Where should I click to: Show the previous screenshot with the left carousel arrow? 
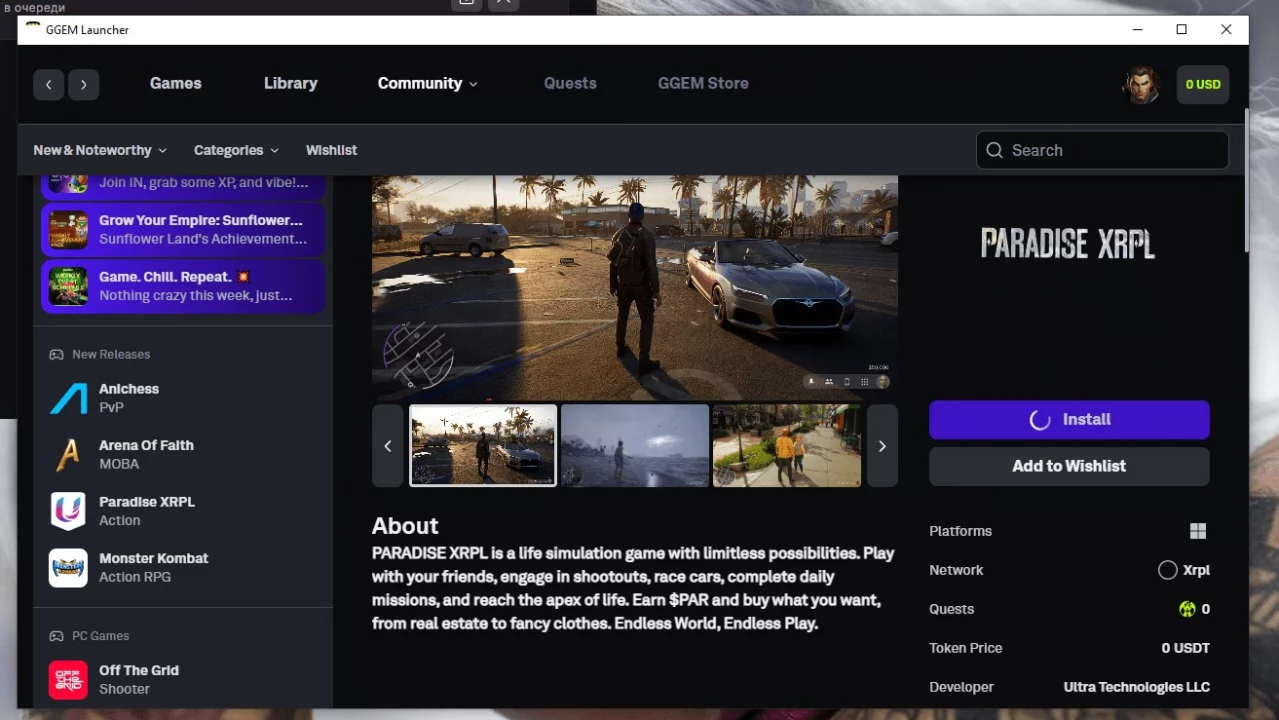[x=388, y=446]
